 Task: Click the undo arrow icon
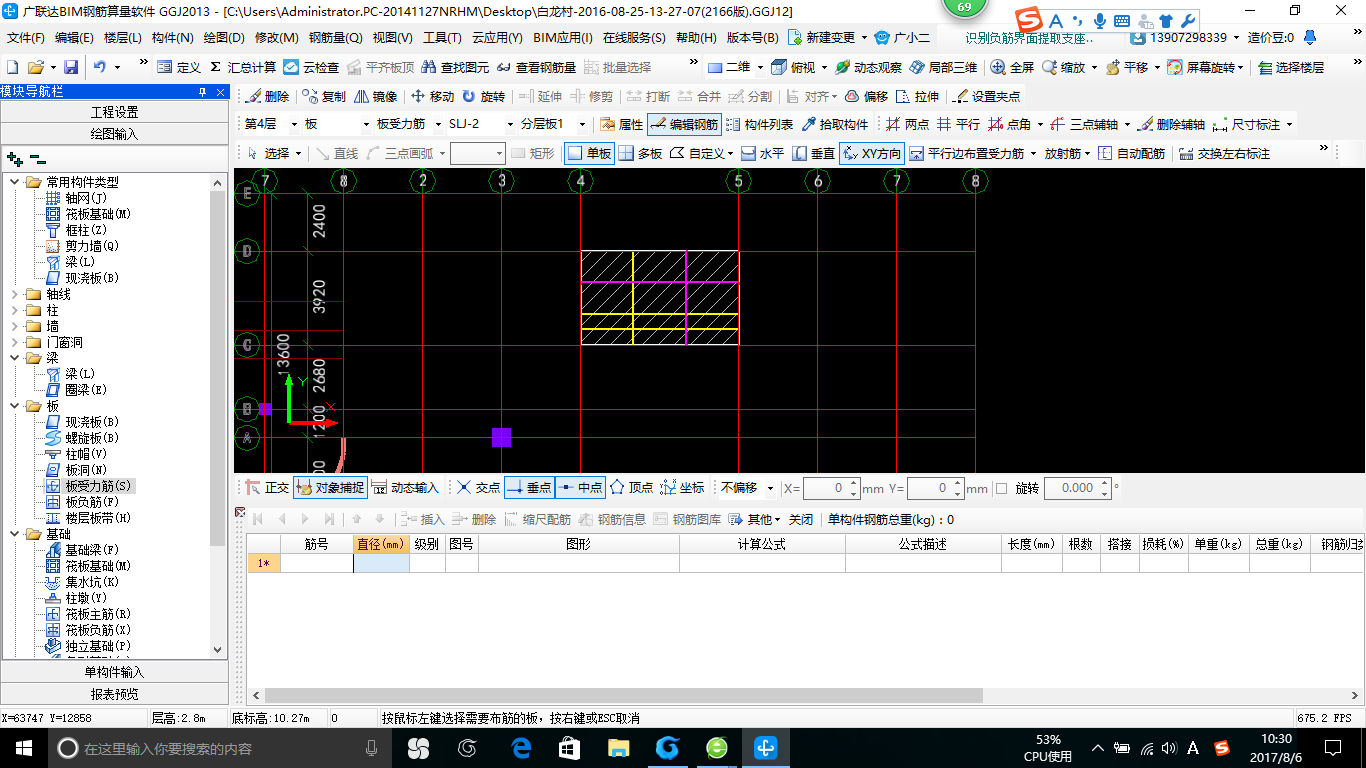point(100,67)
